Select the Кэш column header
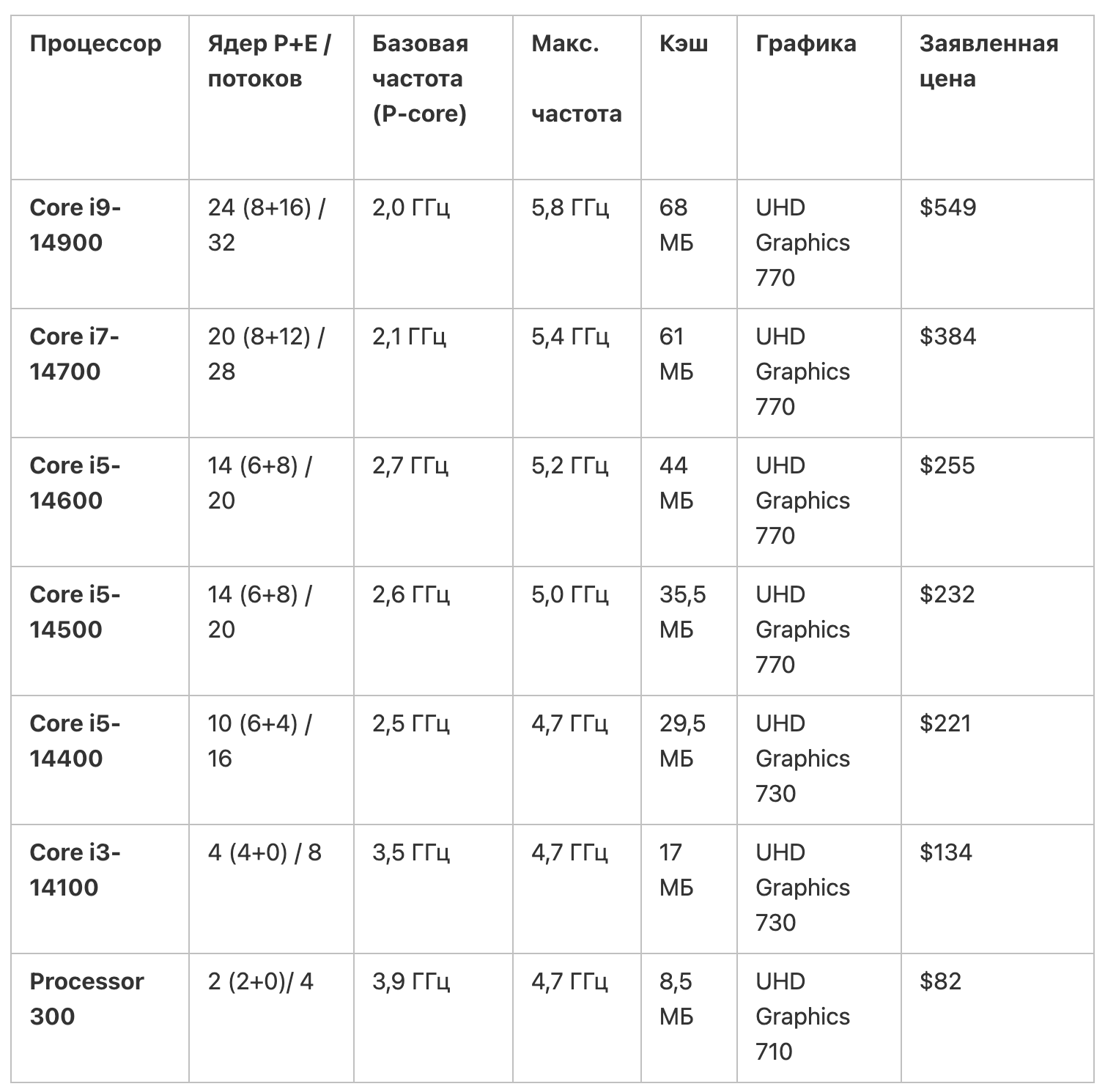1105x1092 pixels. [684, 43]
